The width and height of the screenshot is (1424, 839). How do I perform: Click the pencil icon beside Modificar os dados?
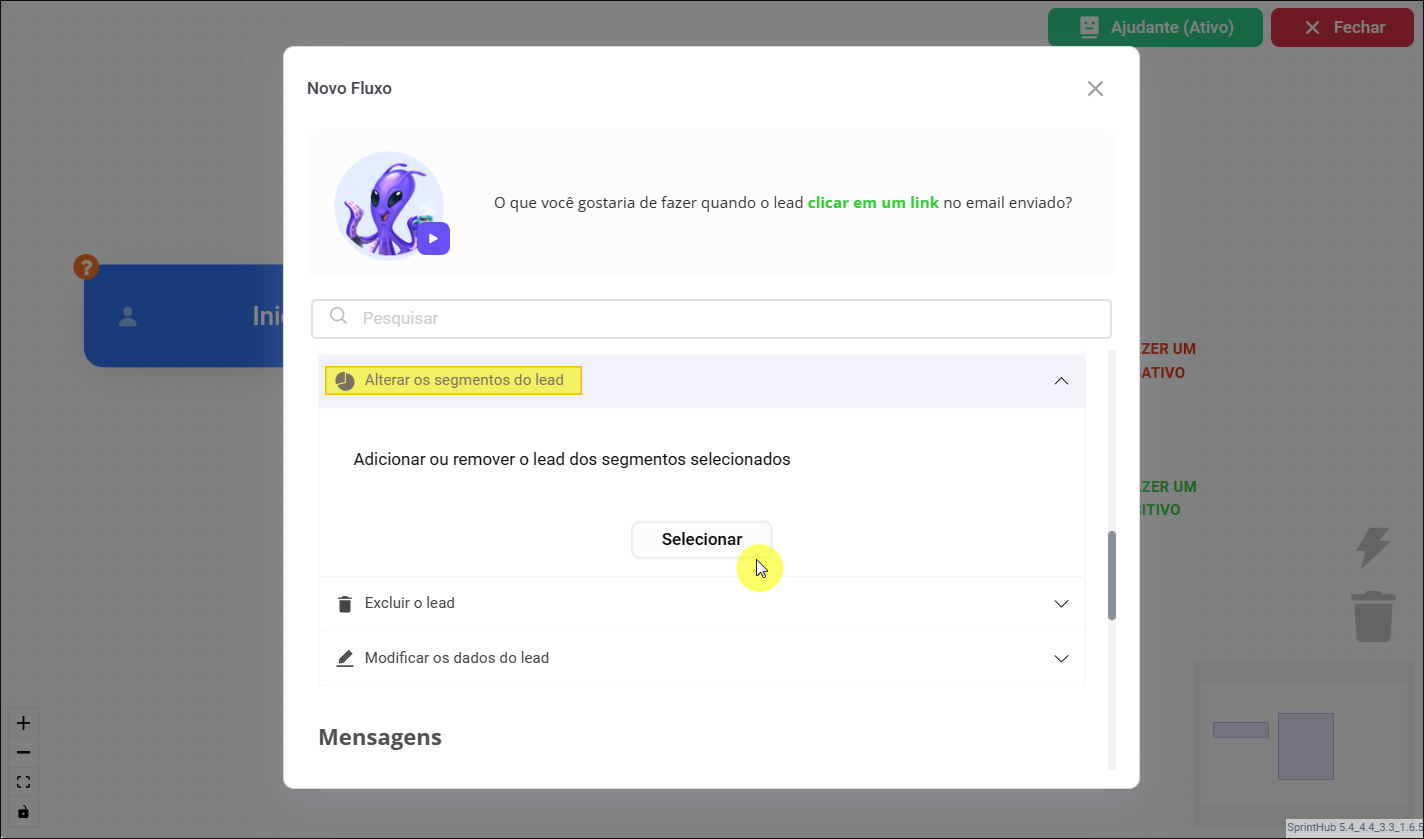(345, 659)
